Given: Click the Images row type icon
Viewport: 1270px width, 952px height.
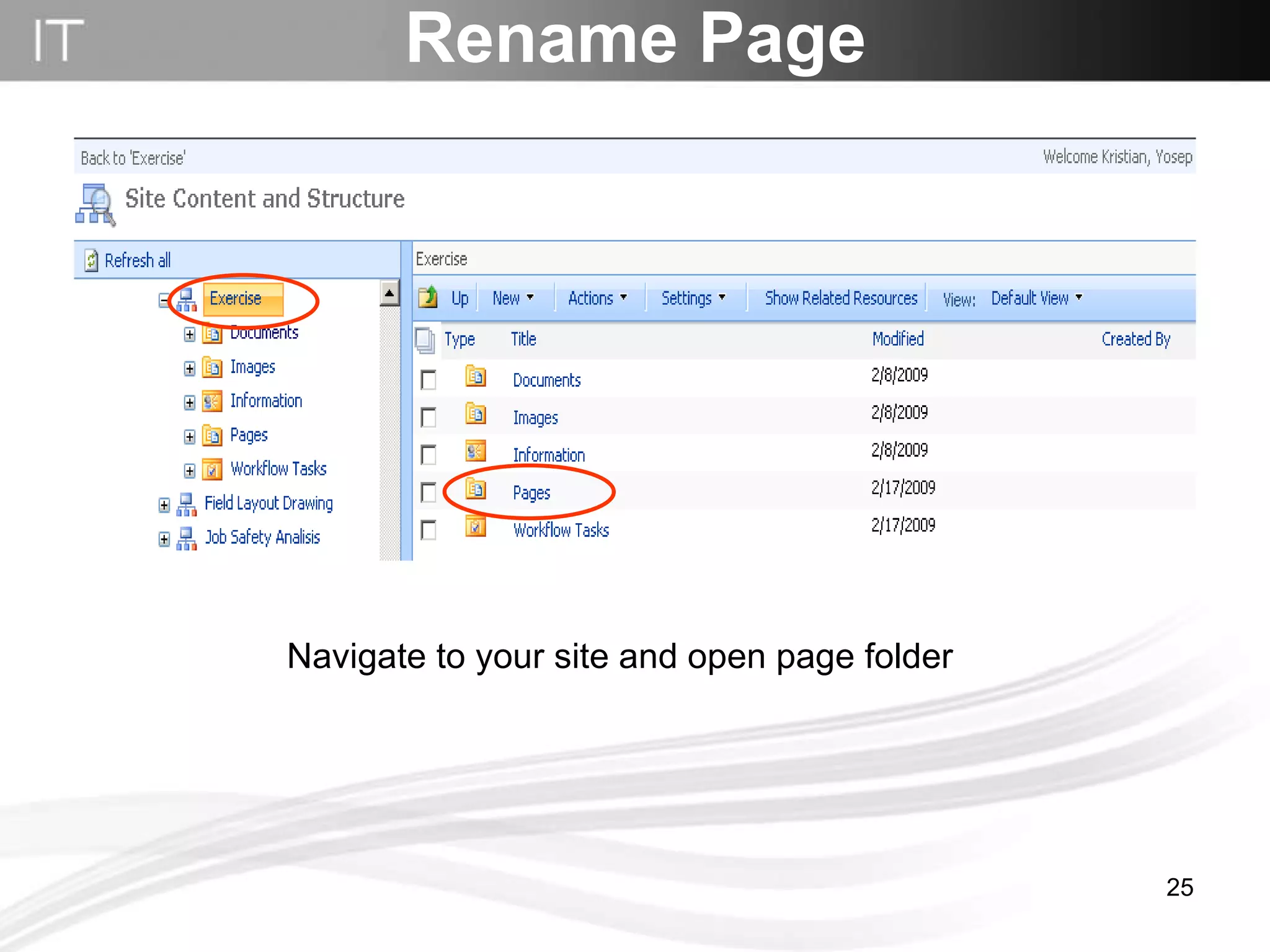Looking at the screenshot, I should [476, 414].
